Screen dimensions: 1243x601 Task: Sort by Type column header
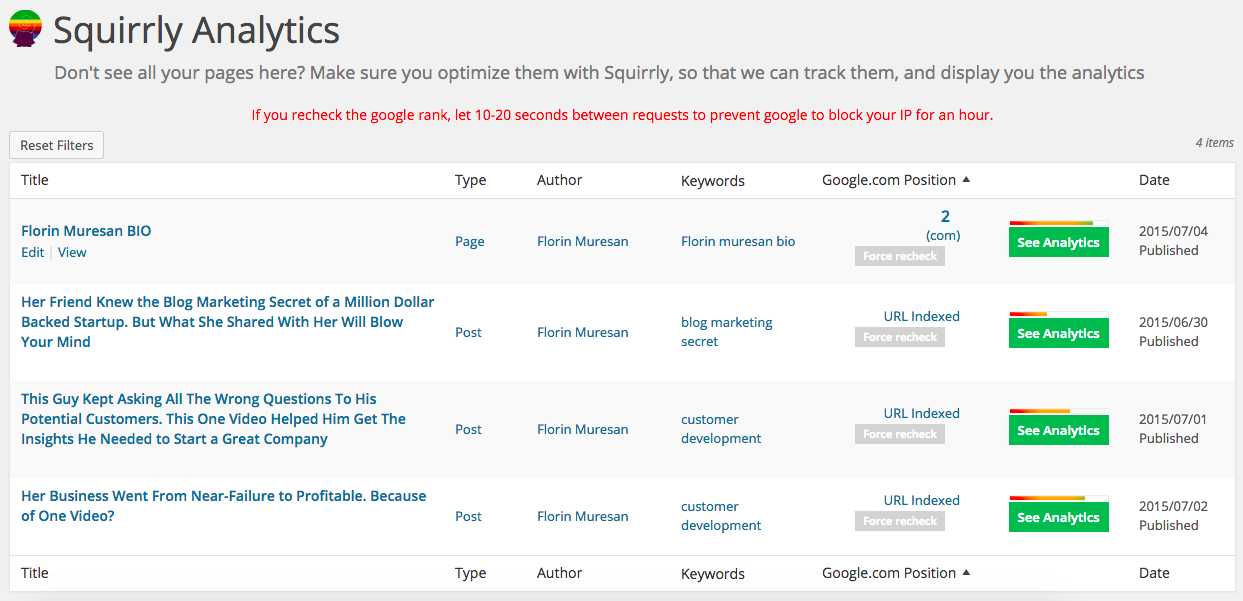click(x=470, y=180)
